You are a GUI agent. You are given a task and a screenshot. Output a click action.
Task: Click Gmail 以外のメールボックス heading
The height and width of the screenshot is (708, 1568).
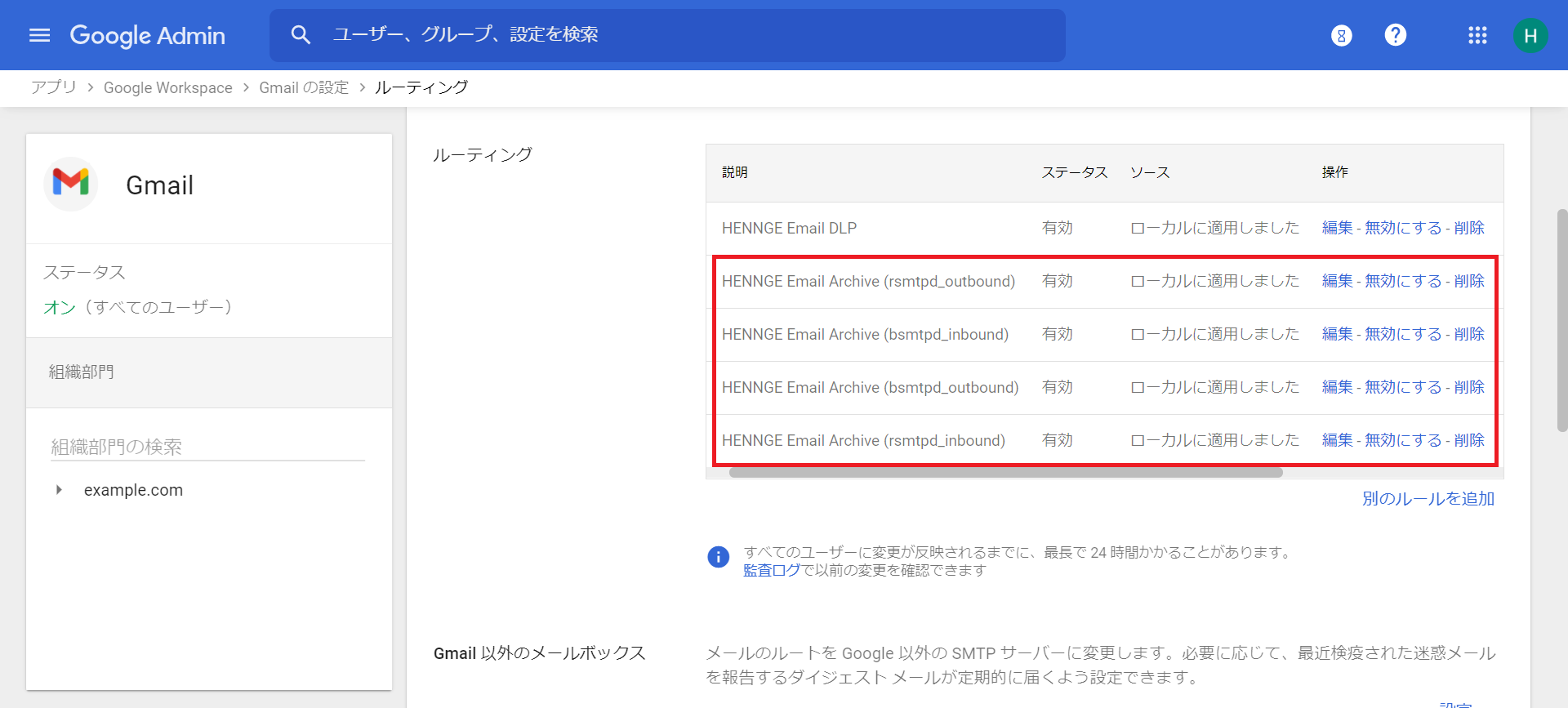click(x=539, y=653)
